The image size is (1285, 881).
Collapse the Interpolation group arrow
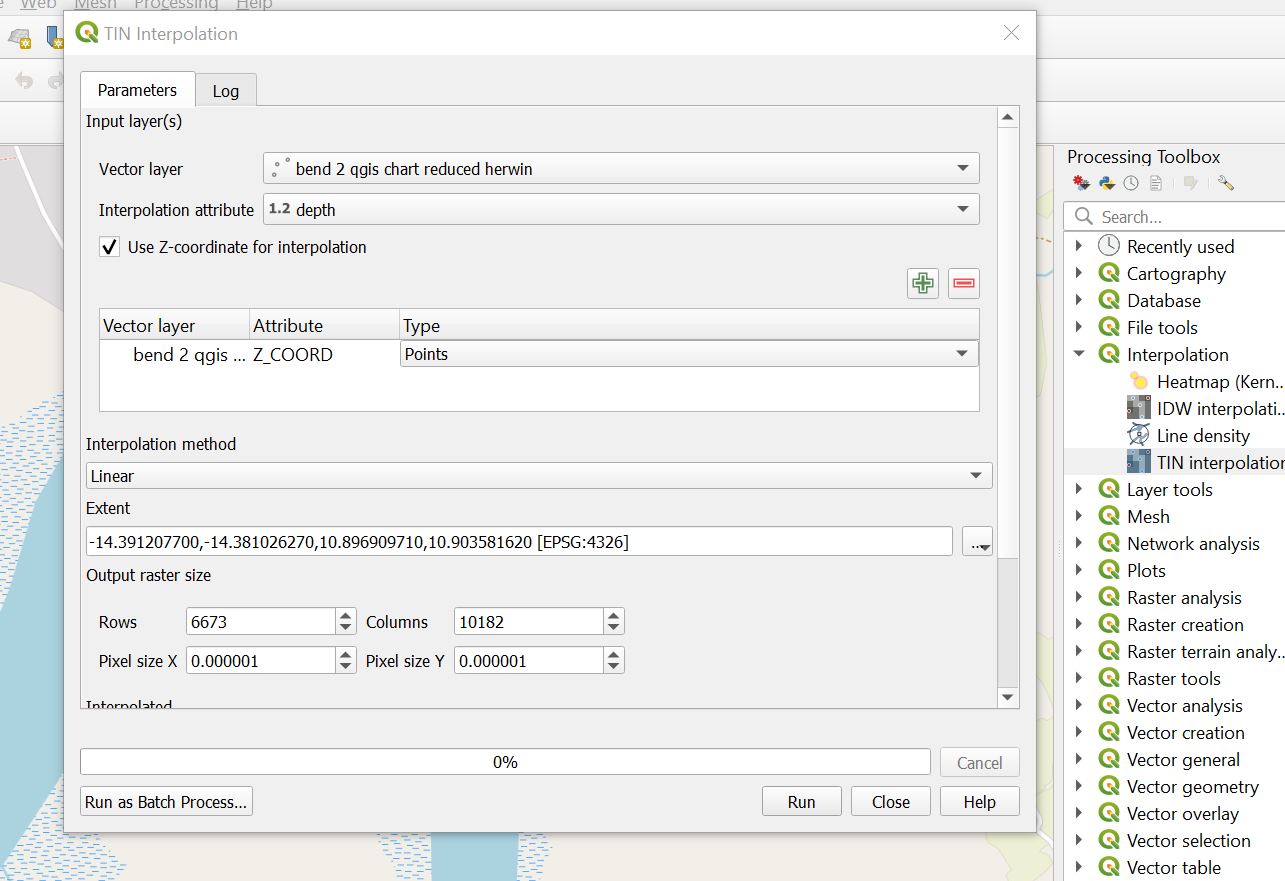(1079, 354)
